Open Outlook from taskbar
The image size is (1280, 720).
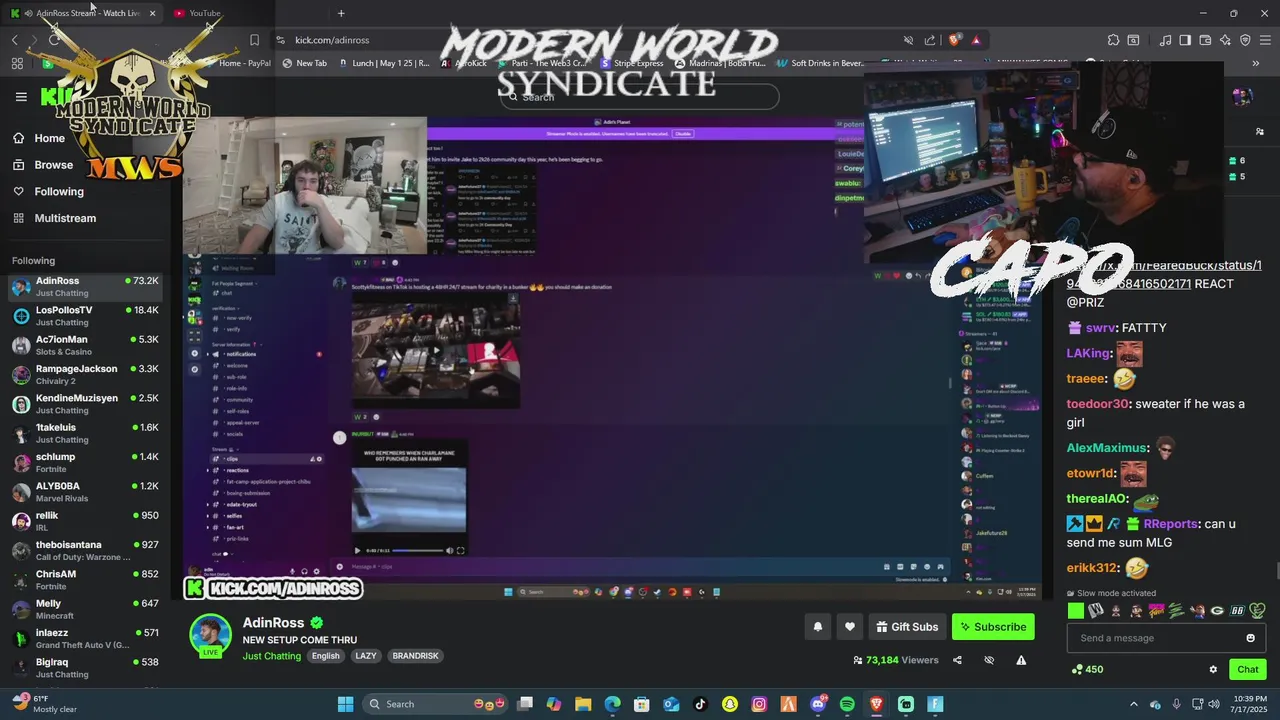pos(671,704)
